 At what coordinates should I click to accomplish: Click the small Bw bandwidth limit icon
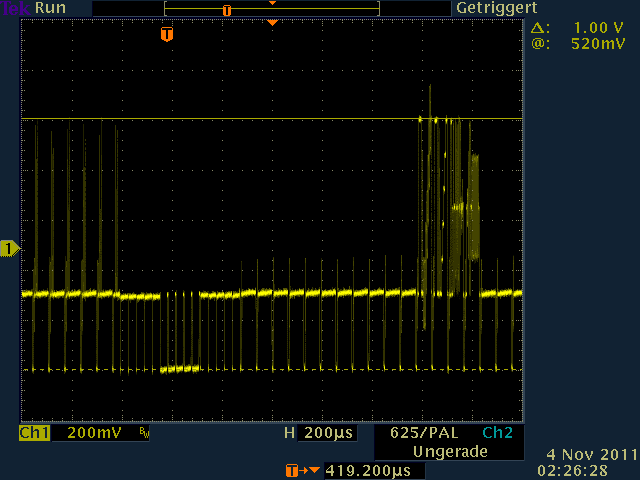click(x=144, y=434)
